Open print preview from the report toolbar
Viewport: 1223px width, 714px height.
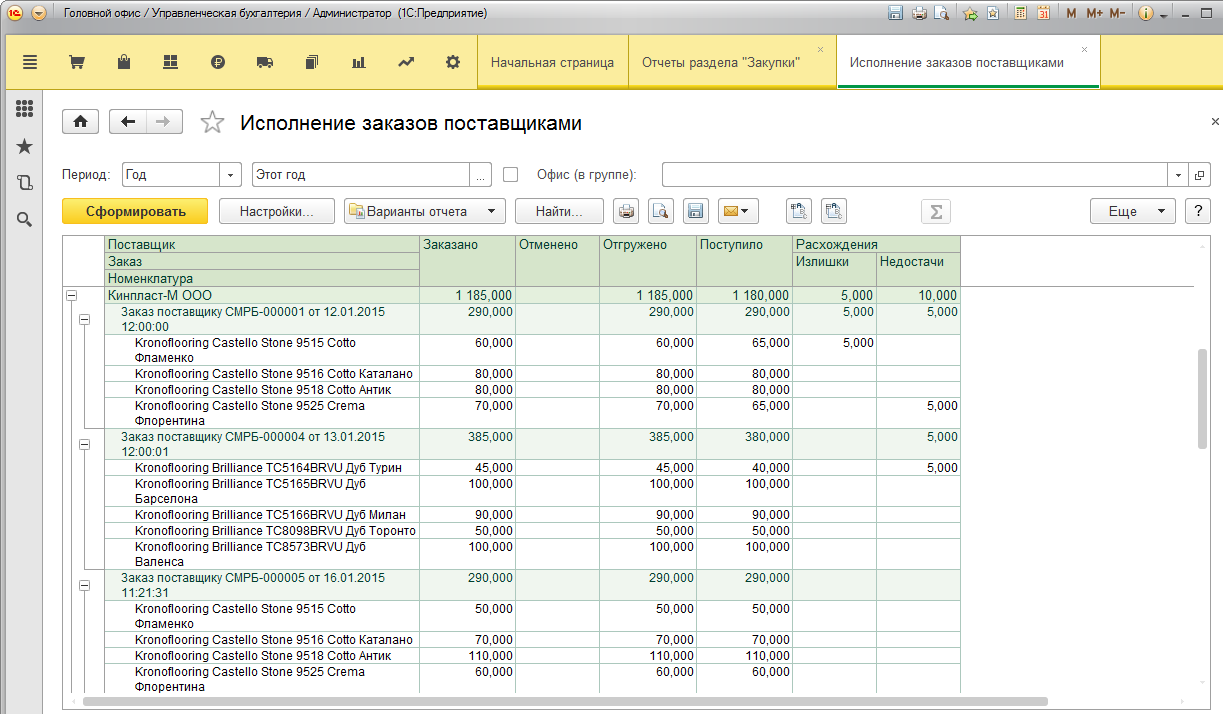(661, 211)
